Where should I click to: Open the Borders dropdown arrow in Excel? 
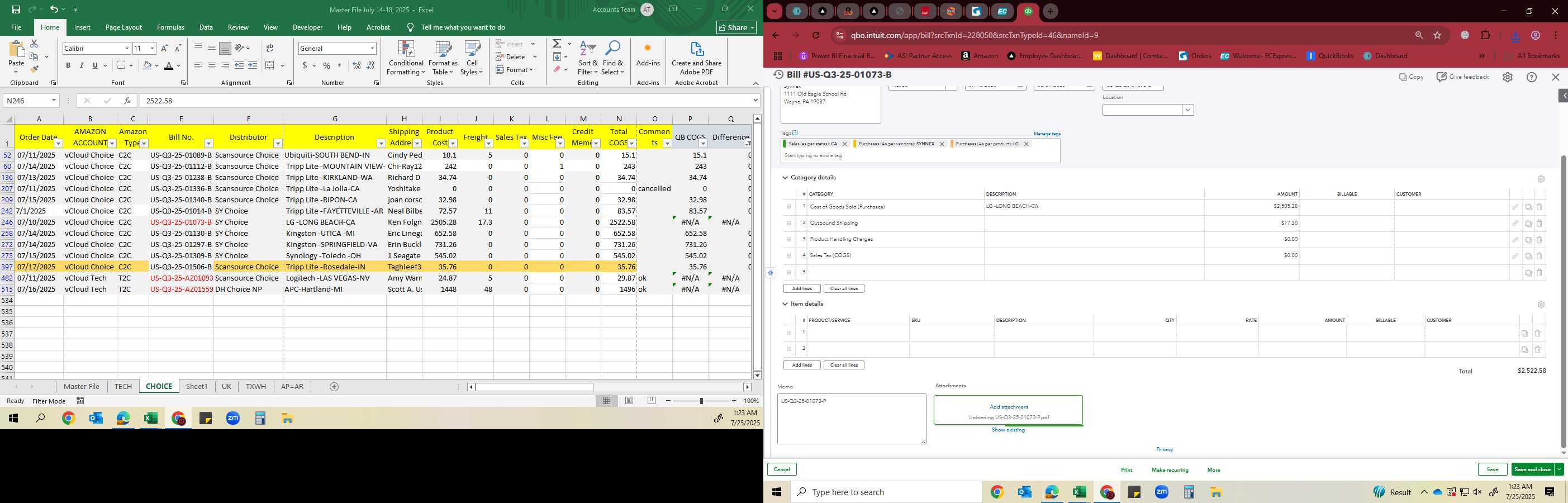click(131, 65)
